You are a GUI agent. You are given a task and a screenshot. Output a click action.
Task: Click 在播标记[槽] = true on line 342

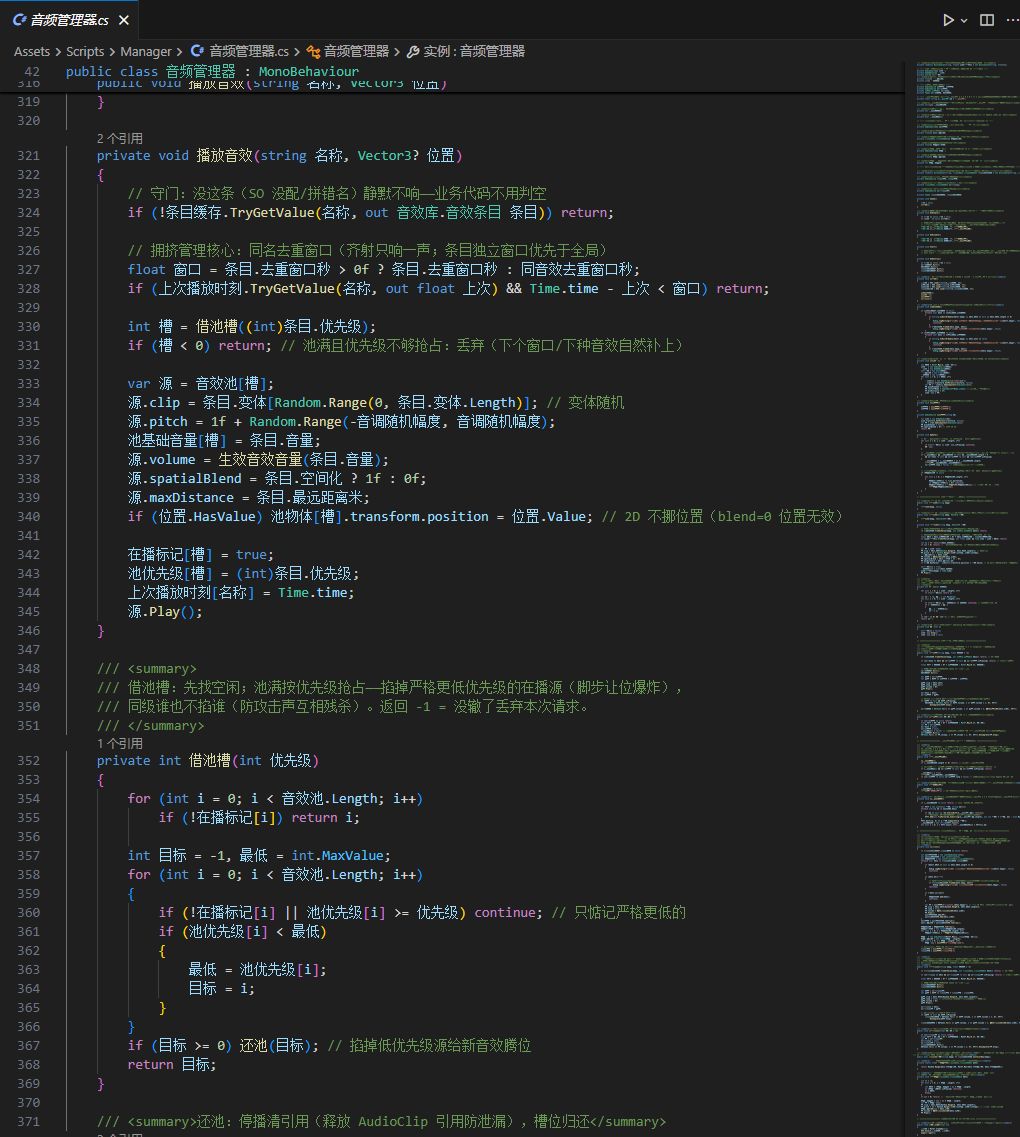tap(200, 555)
